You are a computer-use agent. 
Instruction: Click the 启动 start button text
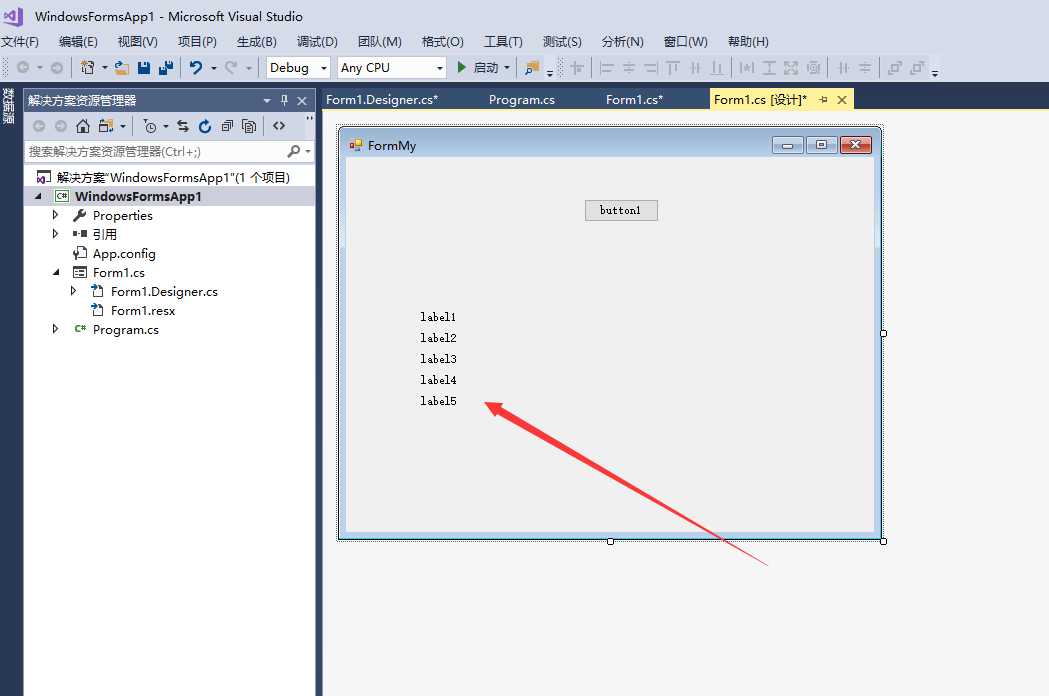tap(486, 68)
